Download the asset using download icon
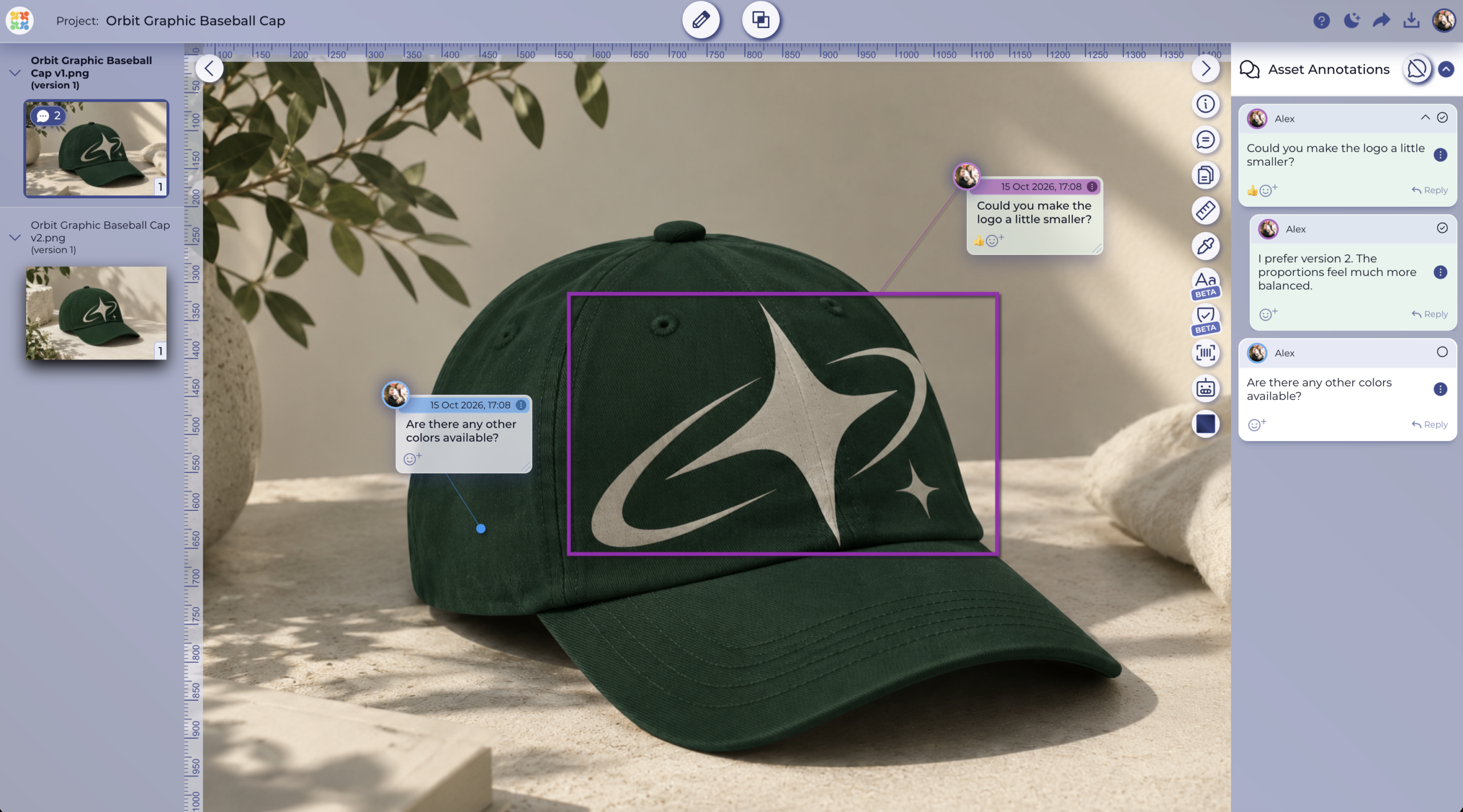The height and width of the screenshot is (812, 1463). pos(1411,21)
